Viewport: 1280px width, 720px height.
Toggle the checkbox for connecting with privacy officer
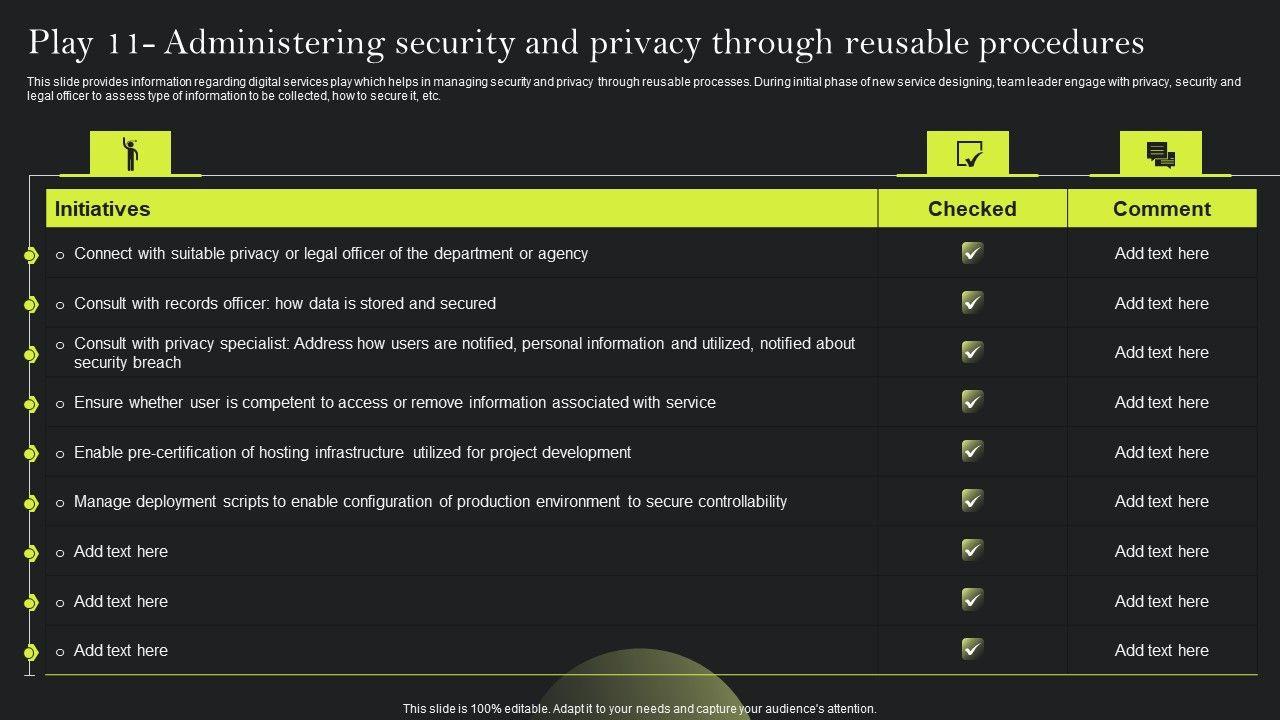(972, 253)
